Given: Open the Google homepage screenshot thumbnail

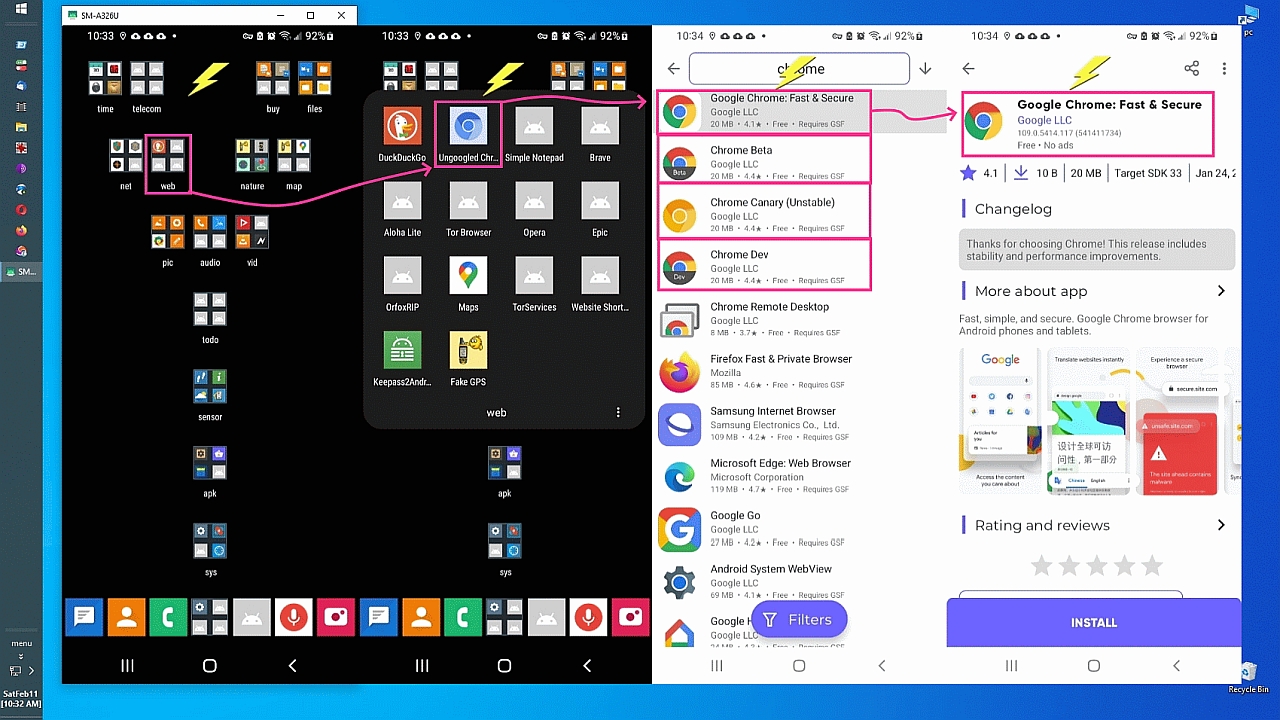Looking at the screenshot, I should pos(1000,421).
